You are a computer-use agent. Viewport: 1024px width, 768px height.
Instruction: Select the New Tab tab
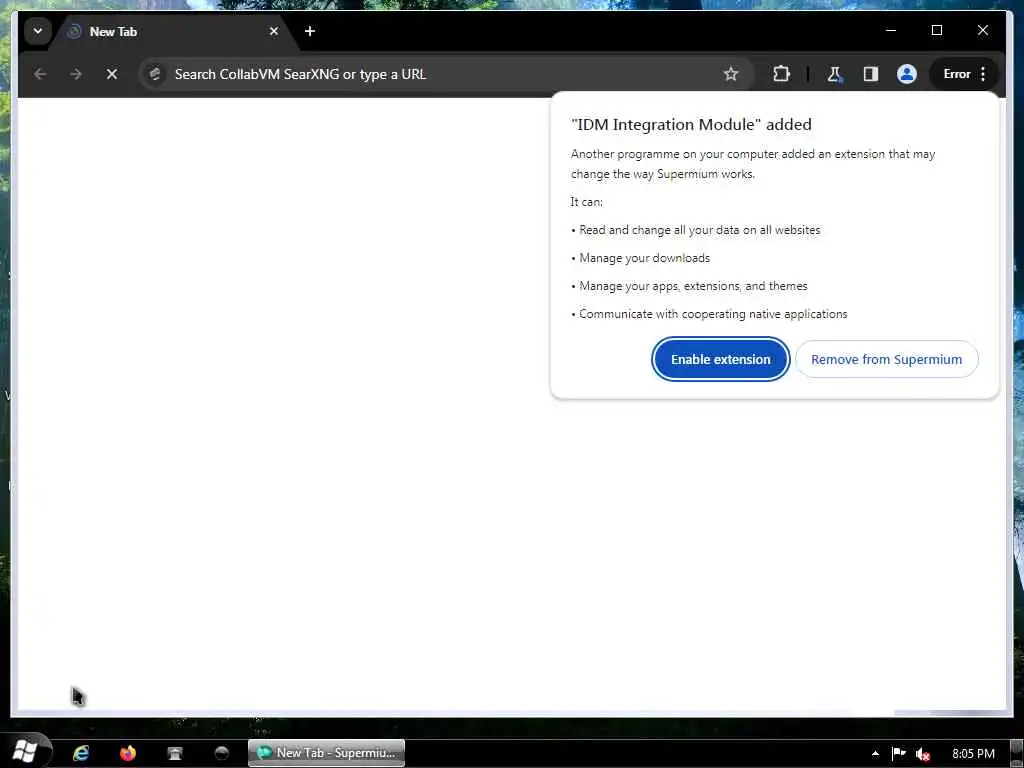pyautogui.click(x=173, y=31)
